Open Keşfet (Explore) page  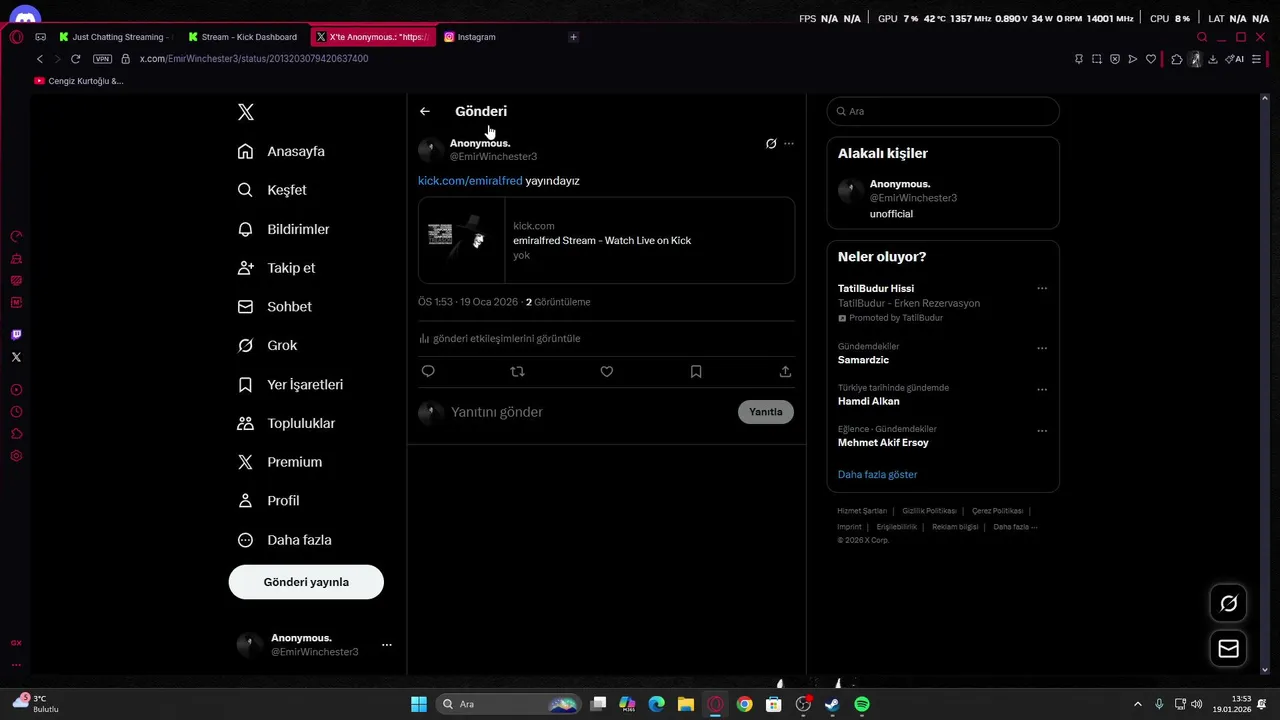(x=272, y=190)
